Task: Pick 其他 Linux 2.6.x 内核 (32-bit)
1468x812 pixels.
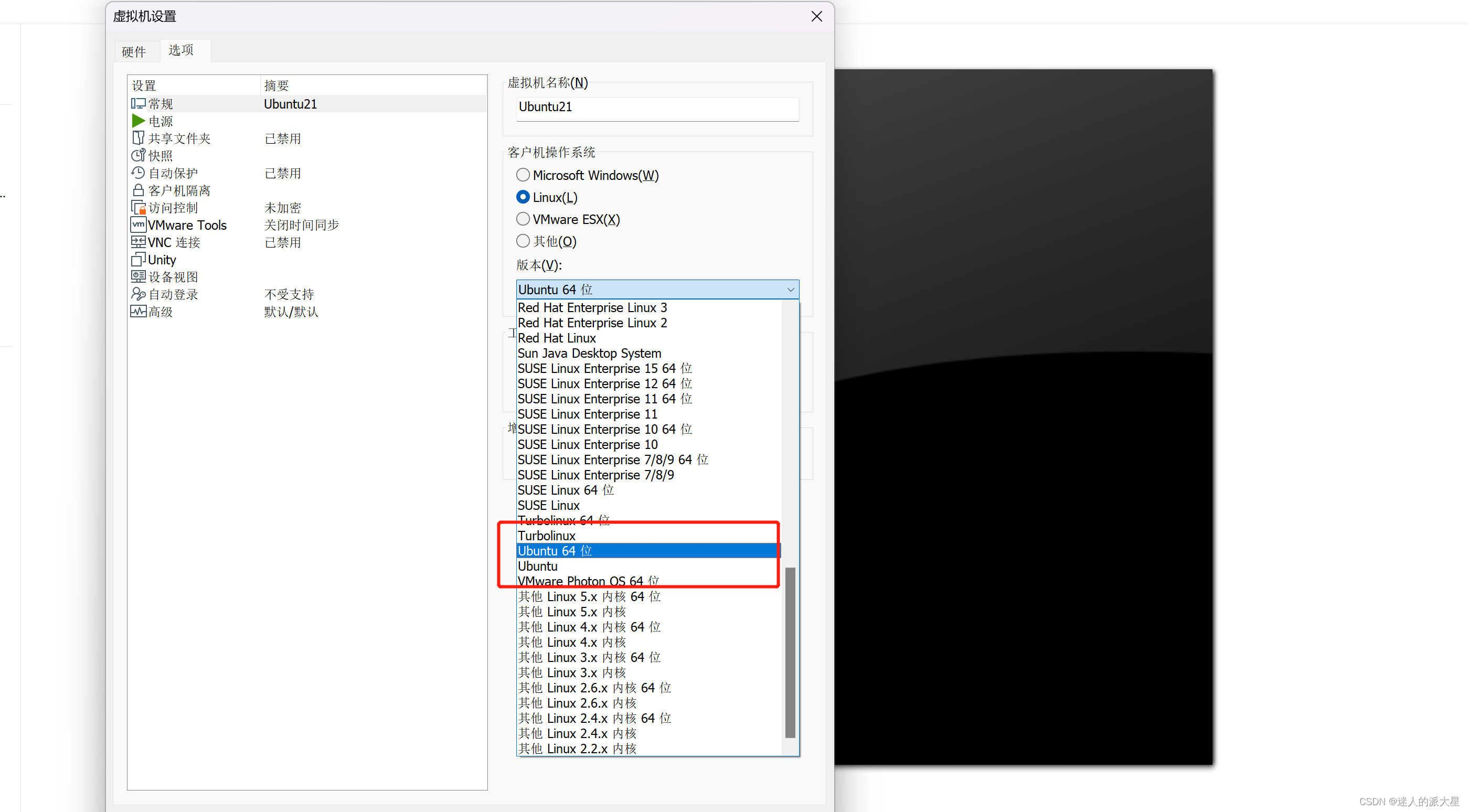Action: [x=649, y=702]
